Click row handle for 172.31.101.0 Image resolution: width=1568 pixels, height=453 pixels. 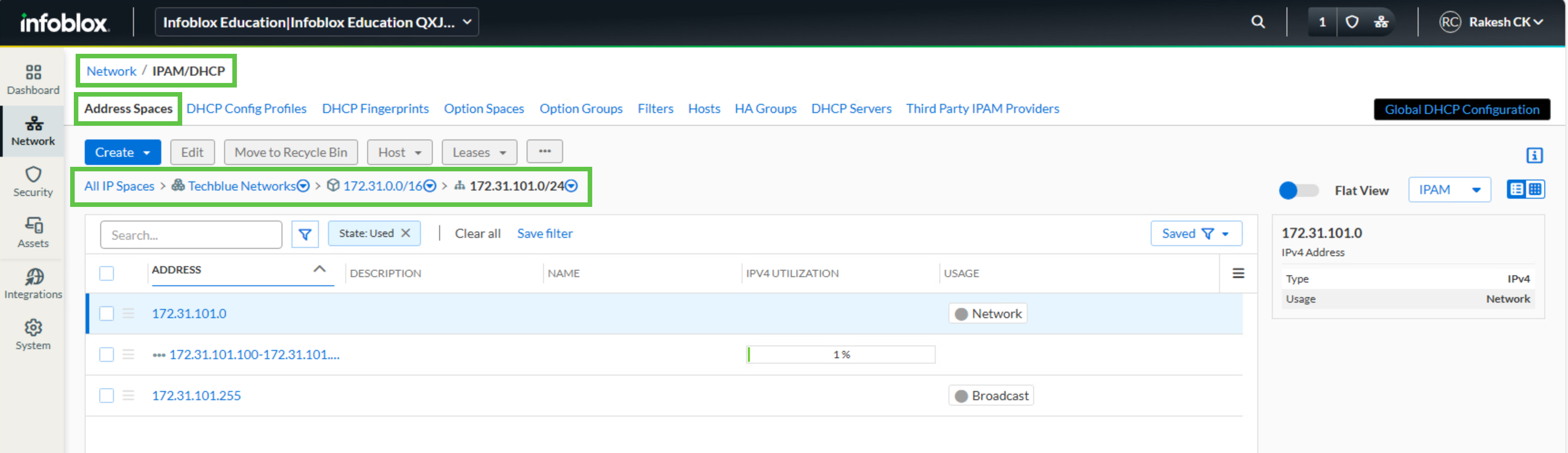128,313
